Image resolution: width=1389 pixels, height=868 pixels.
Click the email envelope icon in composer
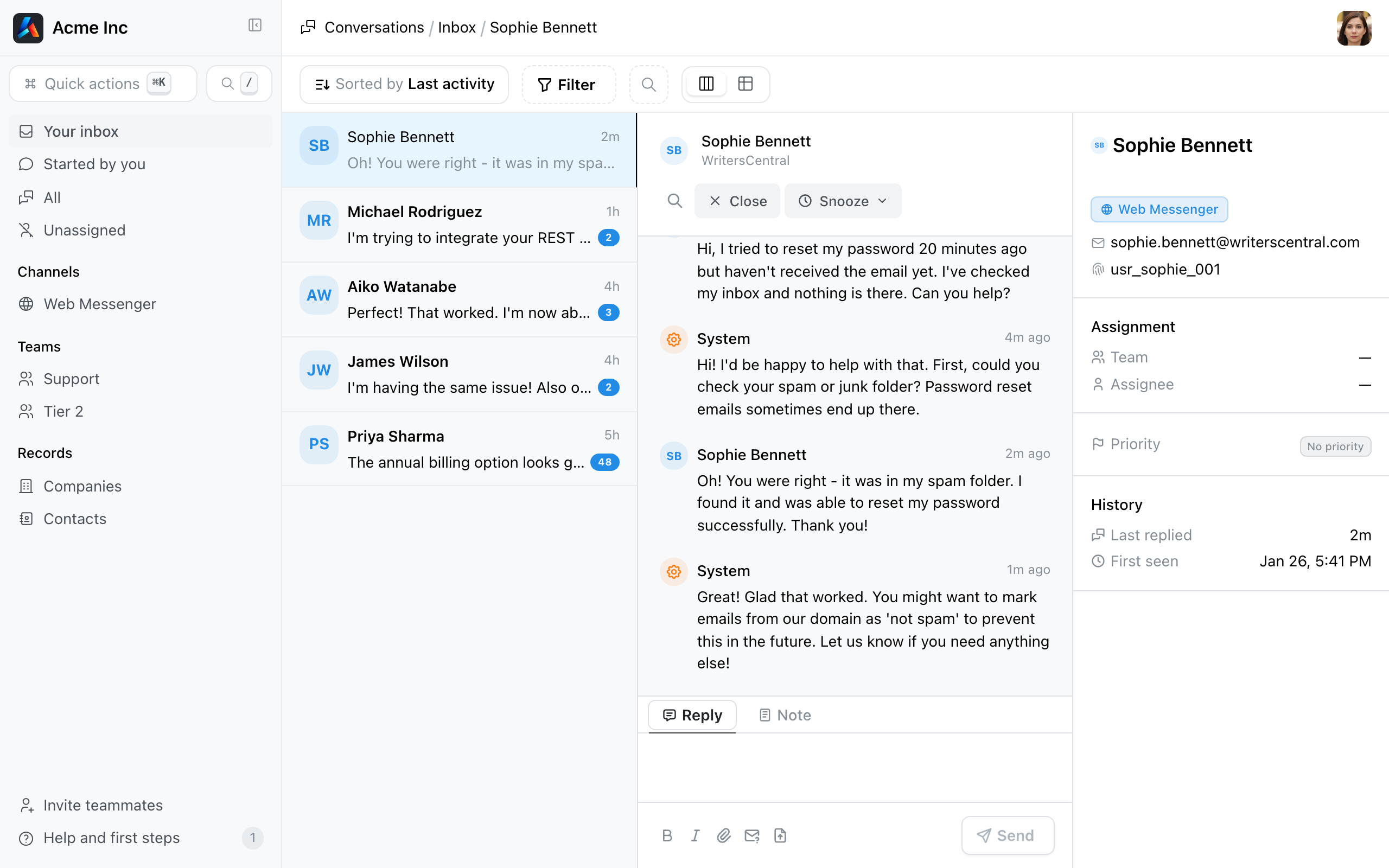coord(752,835)
